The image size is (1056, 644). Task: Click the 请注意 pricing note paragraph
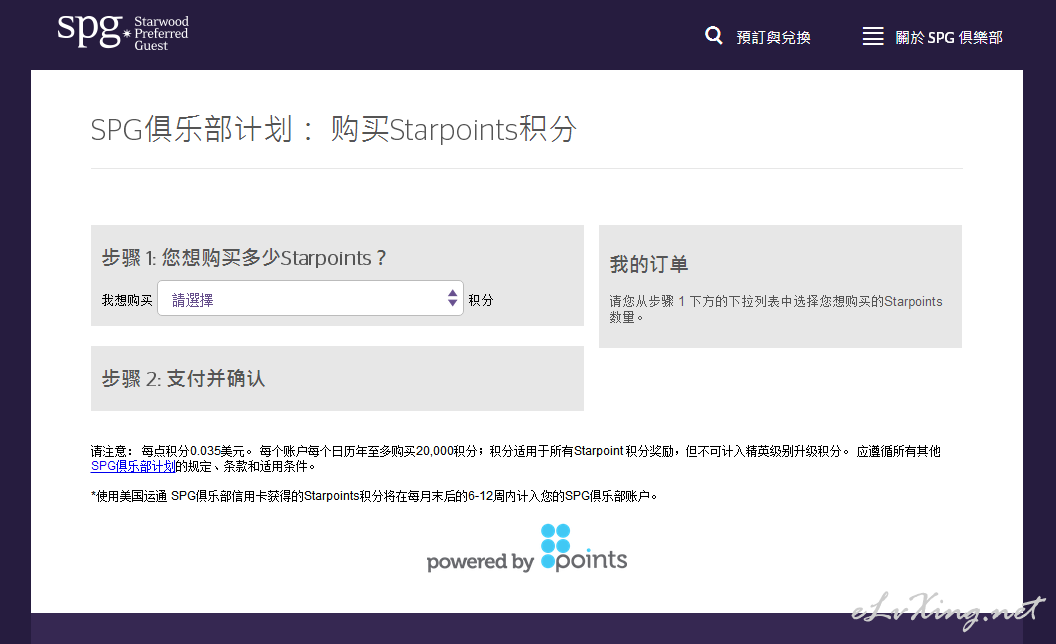point(516,459)
